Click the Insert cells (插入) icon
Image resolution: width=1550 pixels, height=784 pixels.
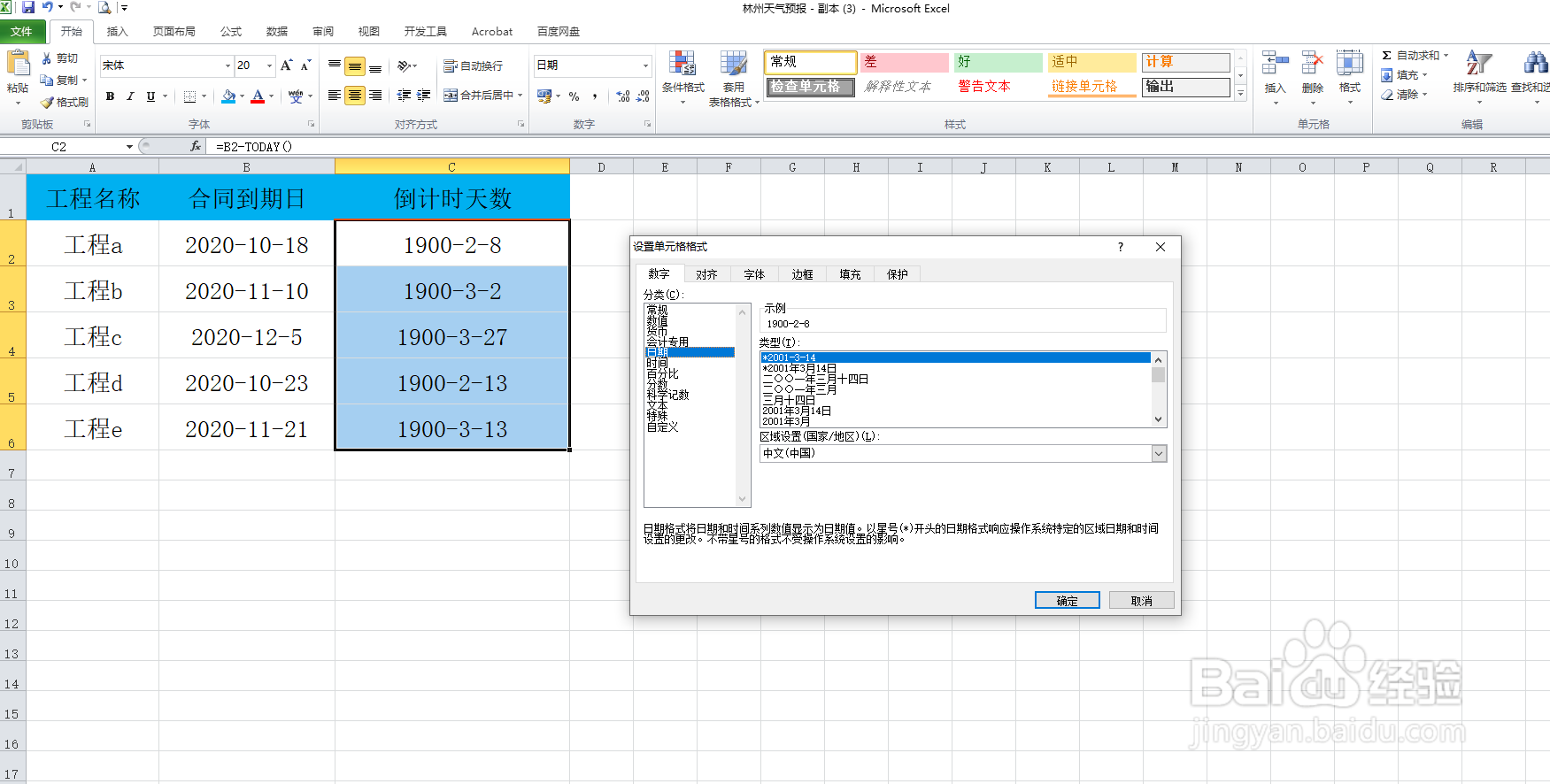click(x=1275, y=64)
